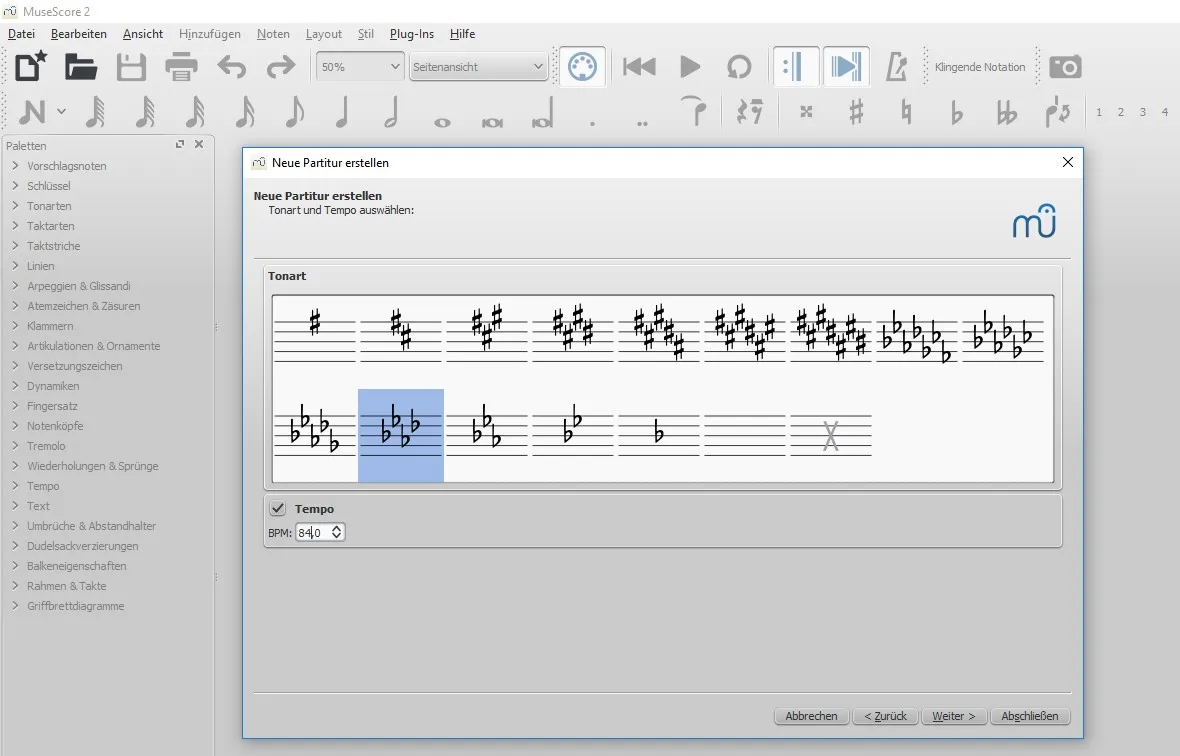Select the atonal X key signature
Screen dimensions: 1180x756
831,435
